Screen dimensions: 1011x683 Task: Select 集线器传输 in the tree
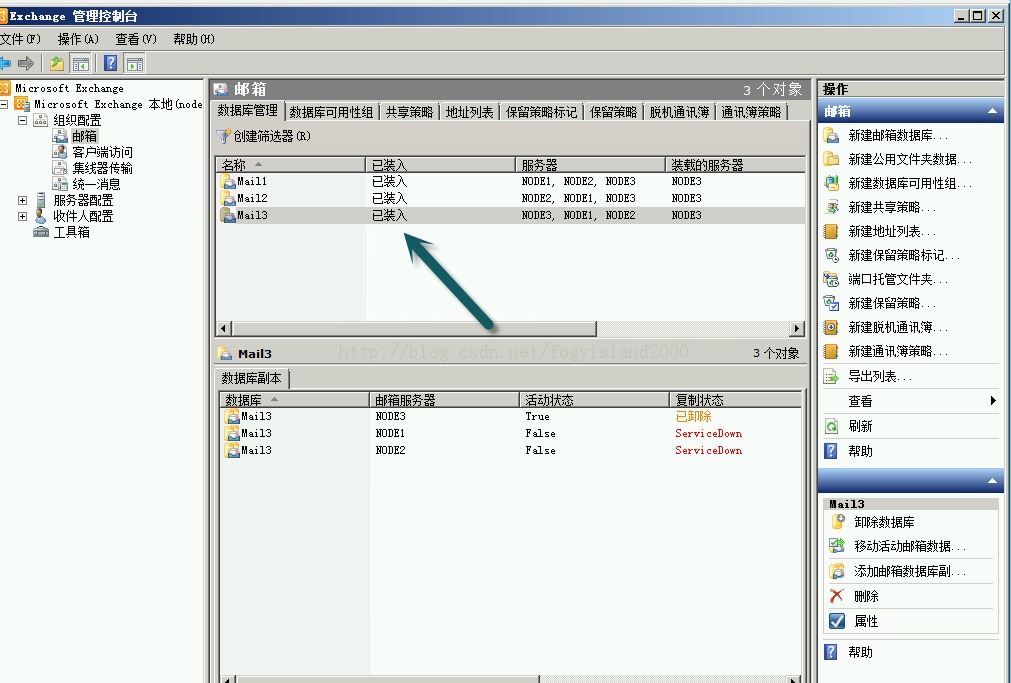[x=102, y=168]
